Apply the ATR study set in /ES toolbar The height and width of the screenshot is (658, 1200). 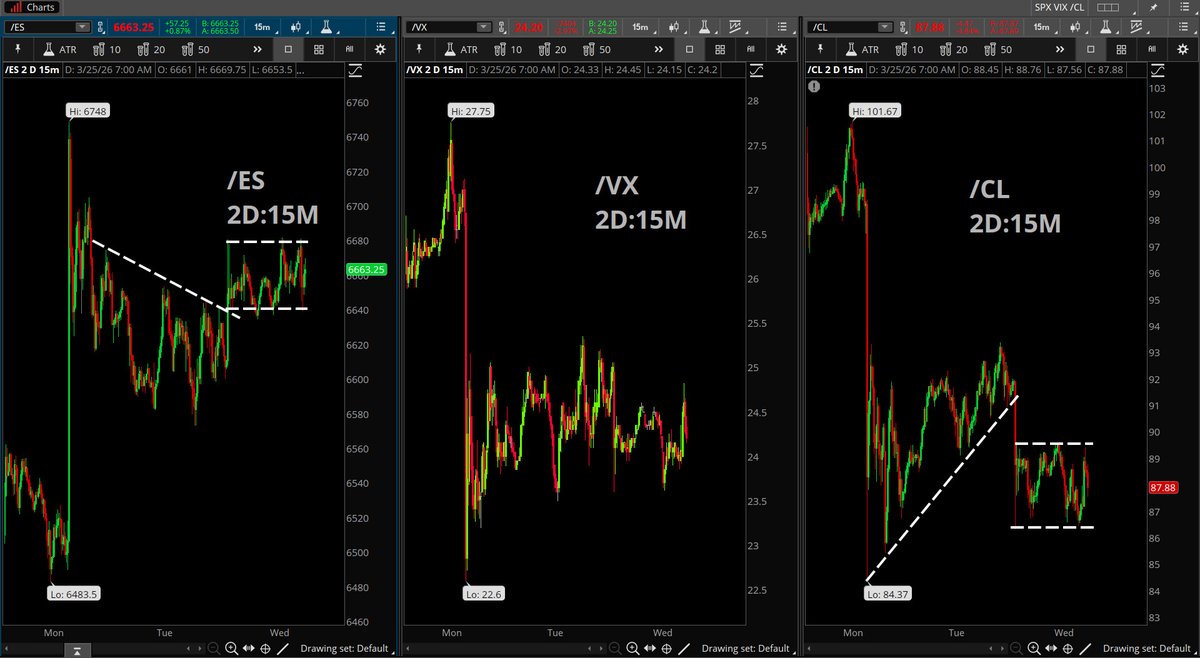click(x=60, y=49)
